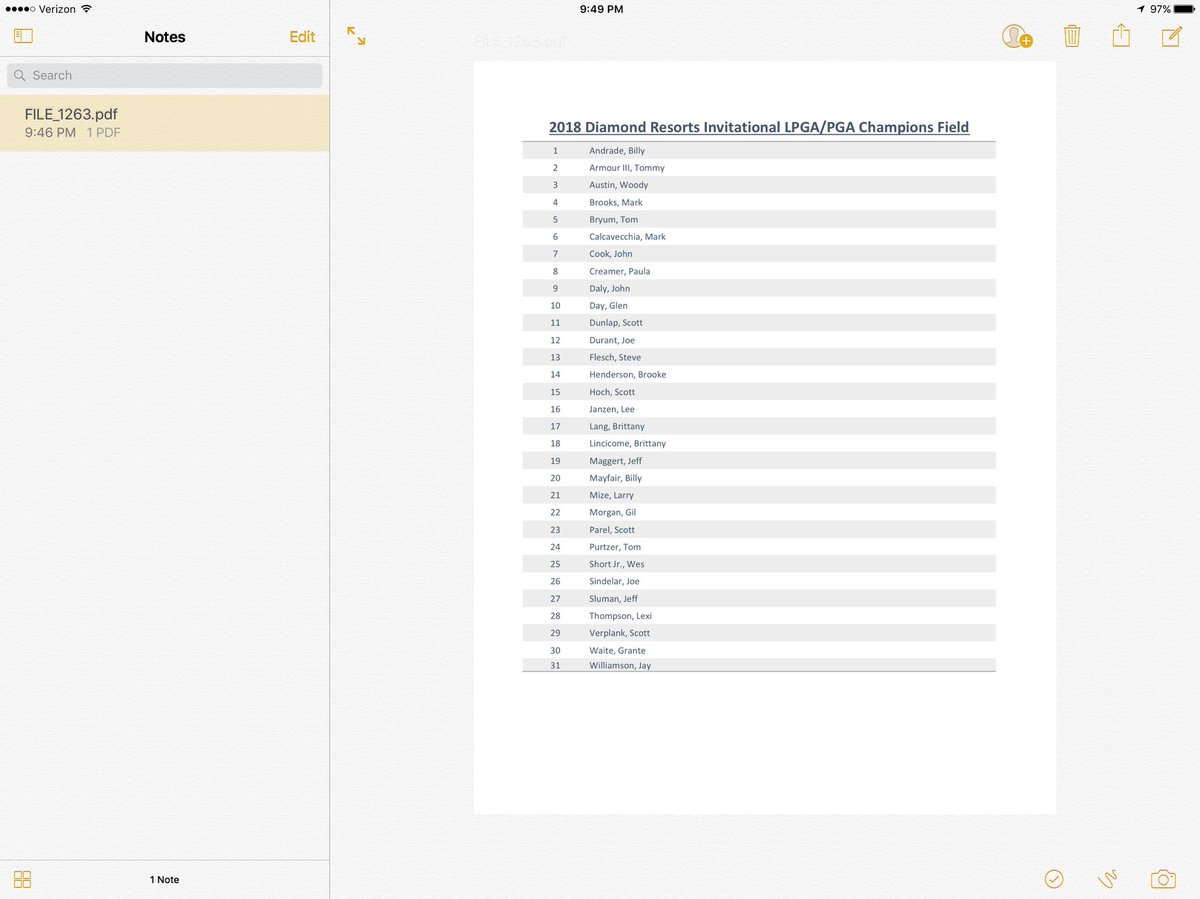Select row 'Henderson, Brooke'
This screenshot has height=899, width=1200.
click(x=759, y=375)
